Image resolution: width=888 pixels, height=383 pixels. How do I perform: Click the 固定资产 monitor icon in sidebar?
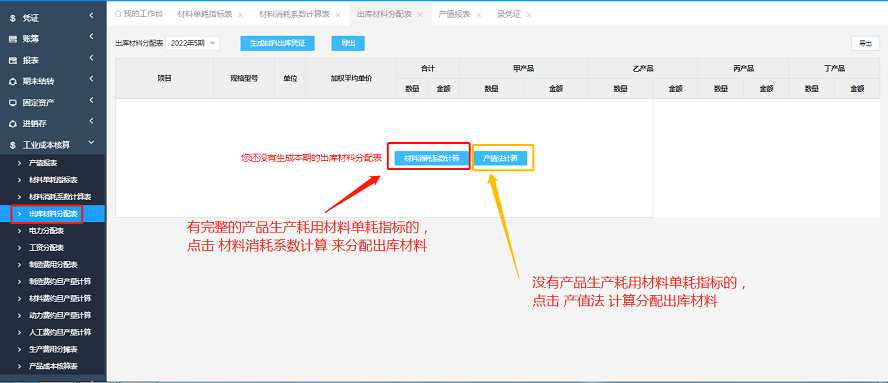click(12, 103)
